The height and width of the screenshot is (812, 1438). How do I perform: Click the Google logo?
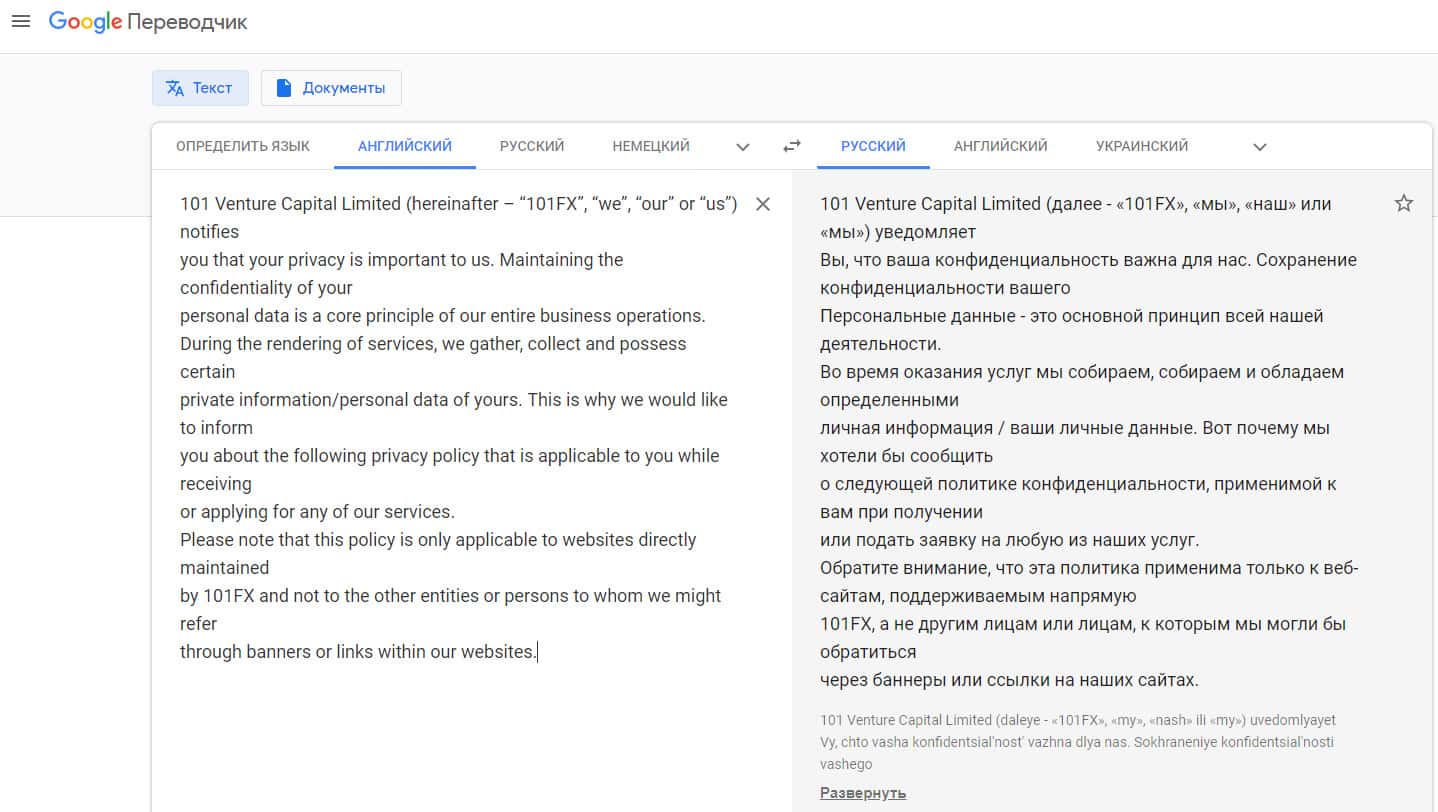click(84, 22)
